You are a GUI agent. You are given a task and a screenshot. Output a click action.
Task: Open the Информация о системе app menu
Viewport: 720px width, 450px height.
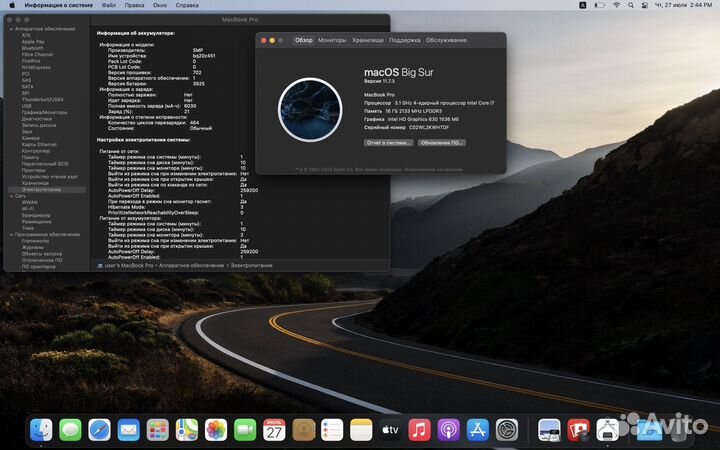(x=58, y=5)
